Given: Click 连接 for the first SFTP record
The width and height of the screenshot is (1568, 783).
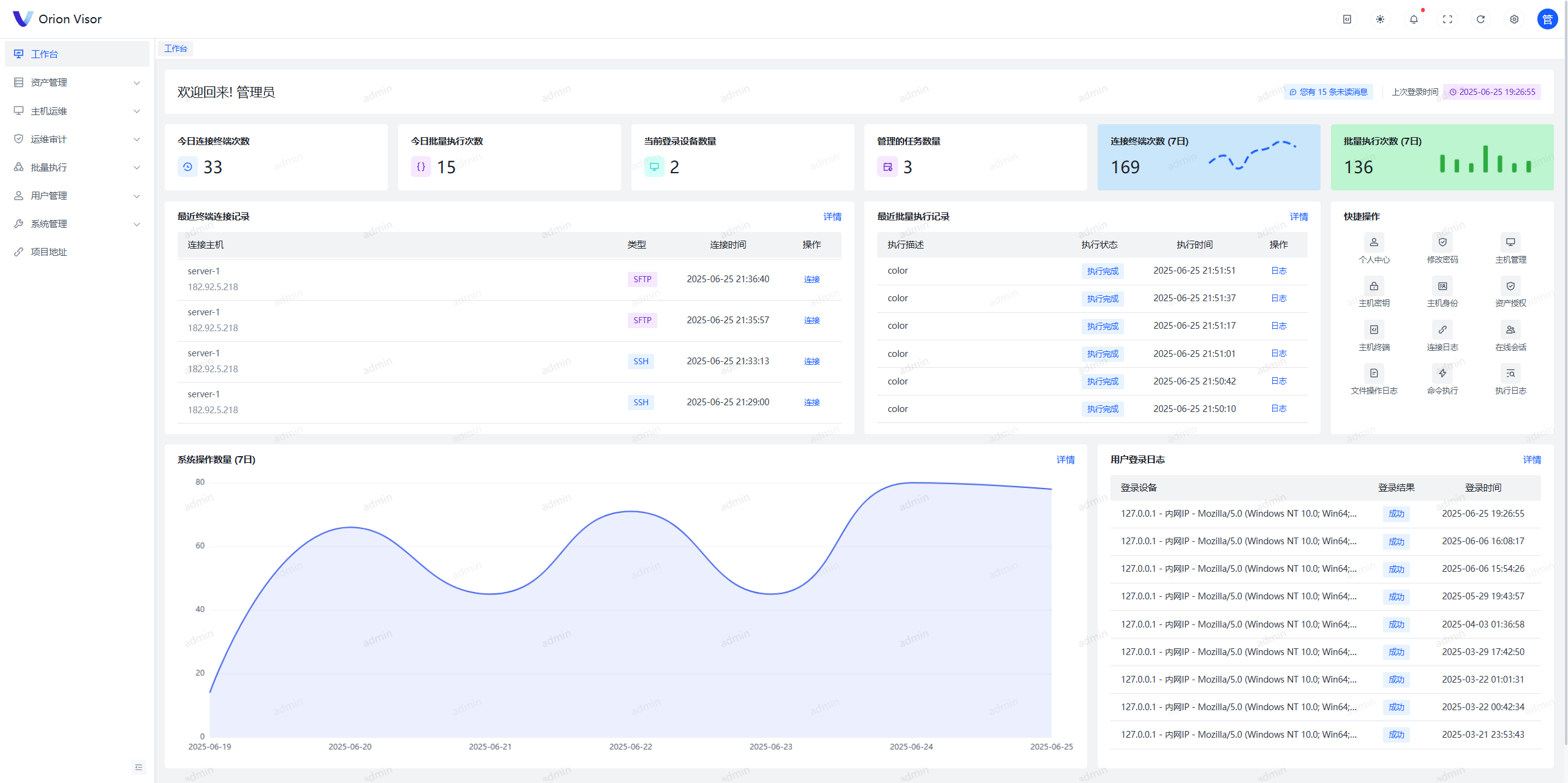Looking at the screenshot, I should point(812,280).
